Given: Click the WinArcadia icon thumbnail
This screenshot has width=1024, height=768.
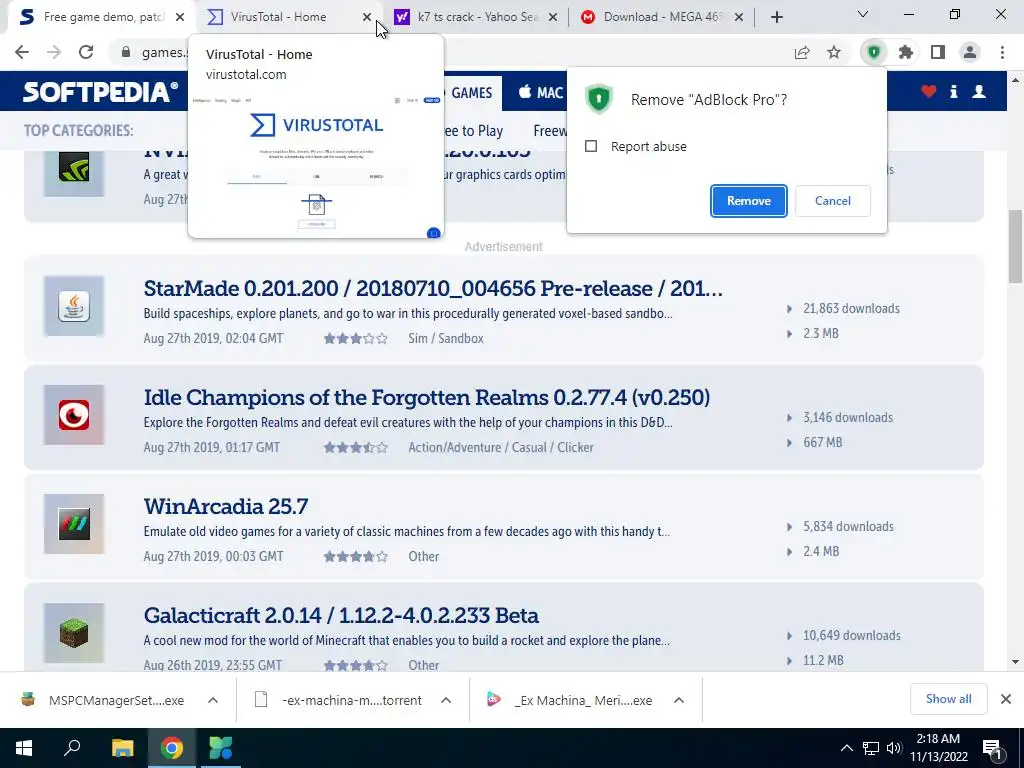Looking at the screenshot, I should tap(74, 524).
